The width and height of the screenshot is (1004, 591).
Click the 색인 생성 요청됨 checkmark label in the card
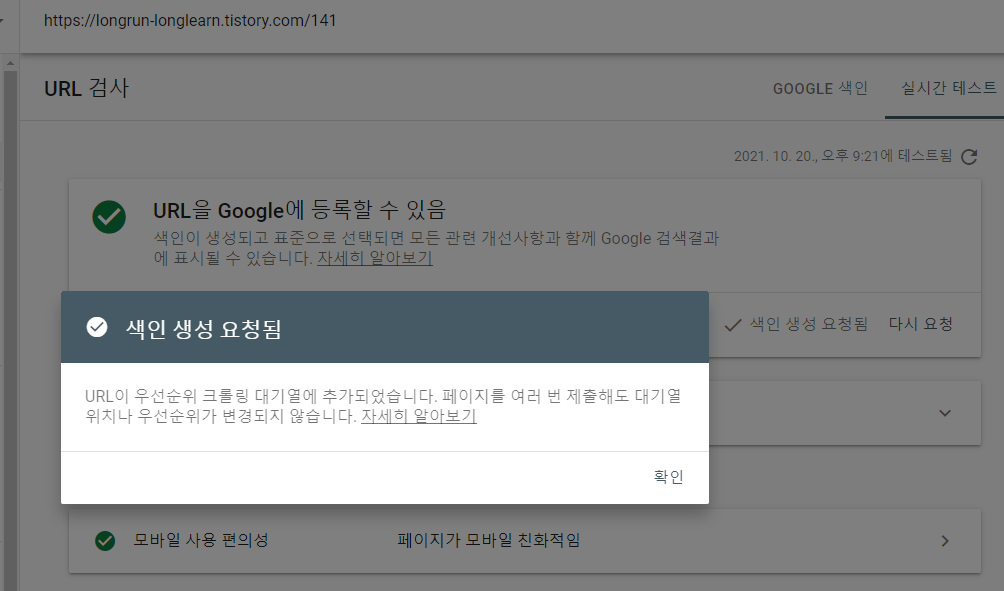(796, 325)
